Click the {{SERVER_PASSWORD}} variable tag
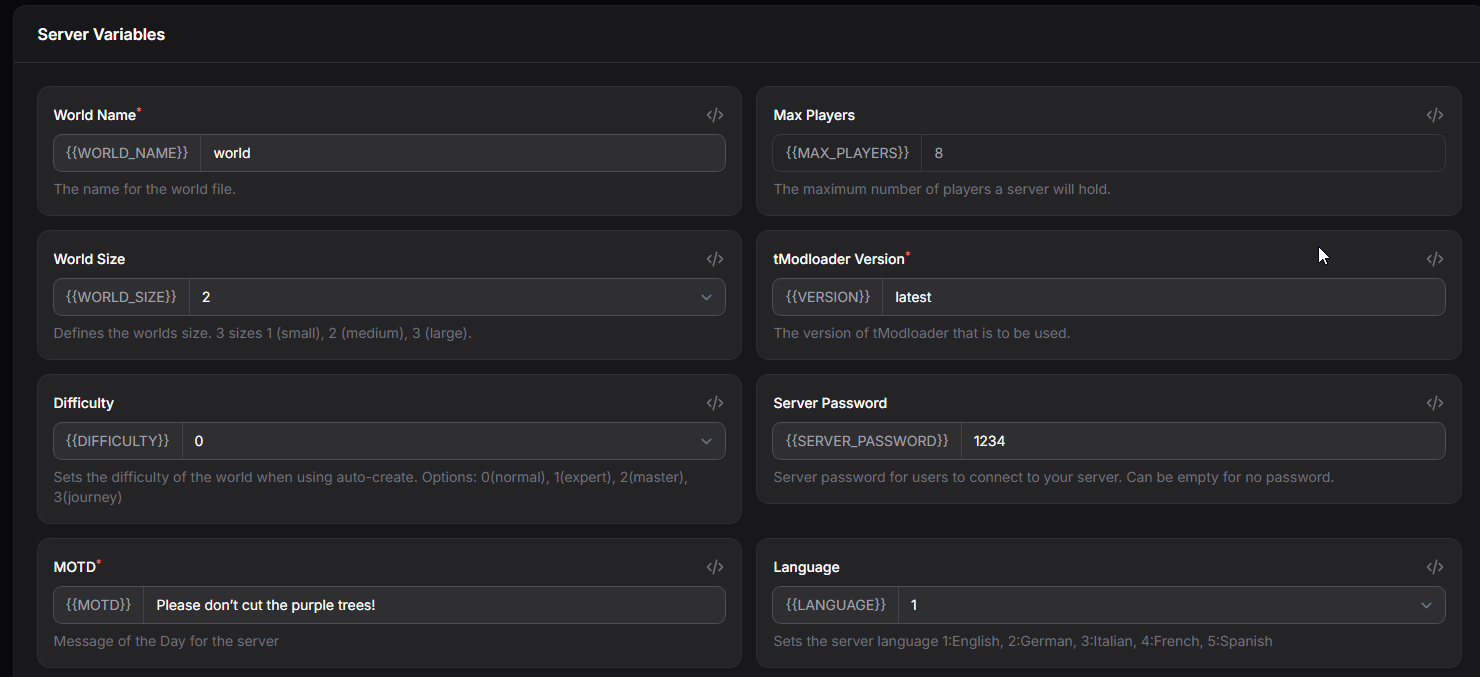 pos(867,441)
